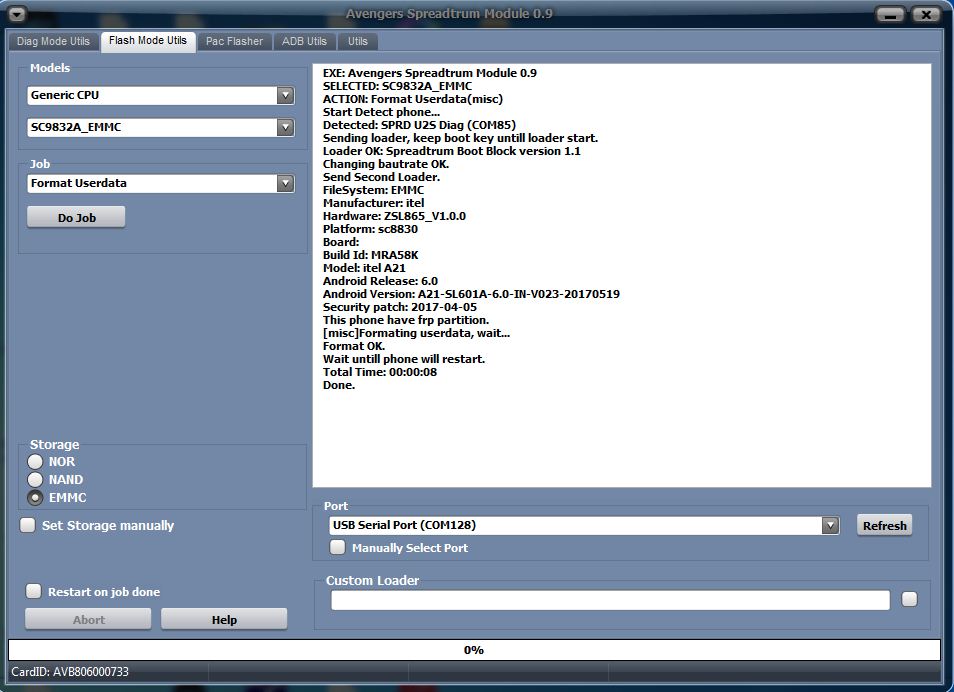Open the Pac Flasher tab
954x692 pixels.
click(x=234, y=41)
